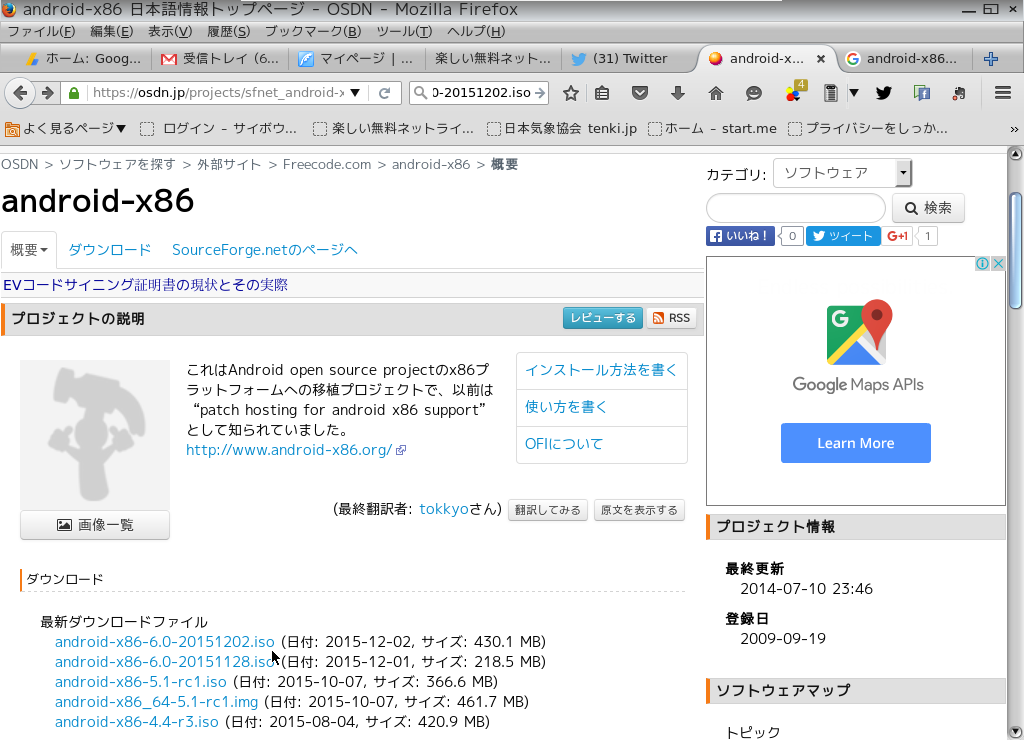Screen dimensions: 1024x740
Task: Open the ヘルプ(H) menu
Action: click(x=476, y=31)
